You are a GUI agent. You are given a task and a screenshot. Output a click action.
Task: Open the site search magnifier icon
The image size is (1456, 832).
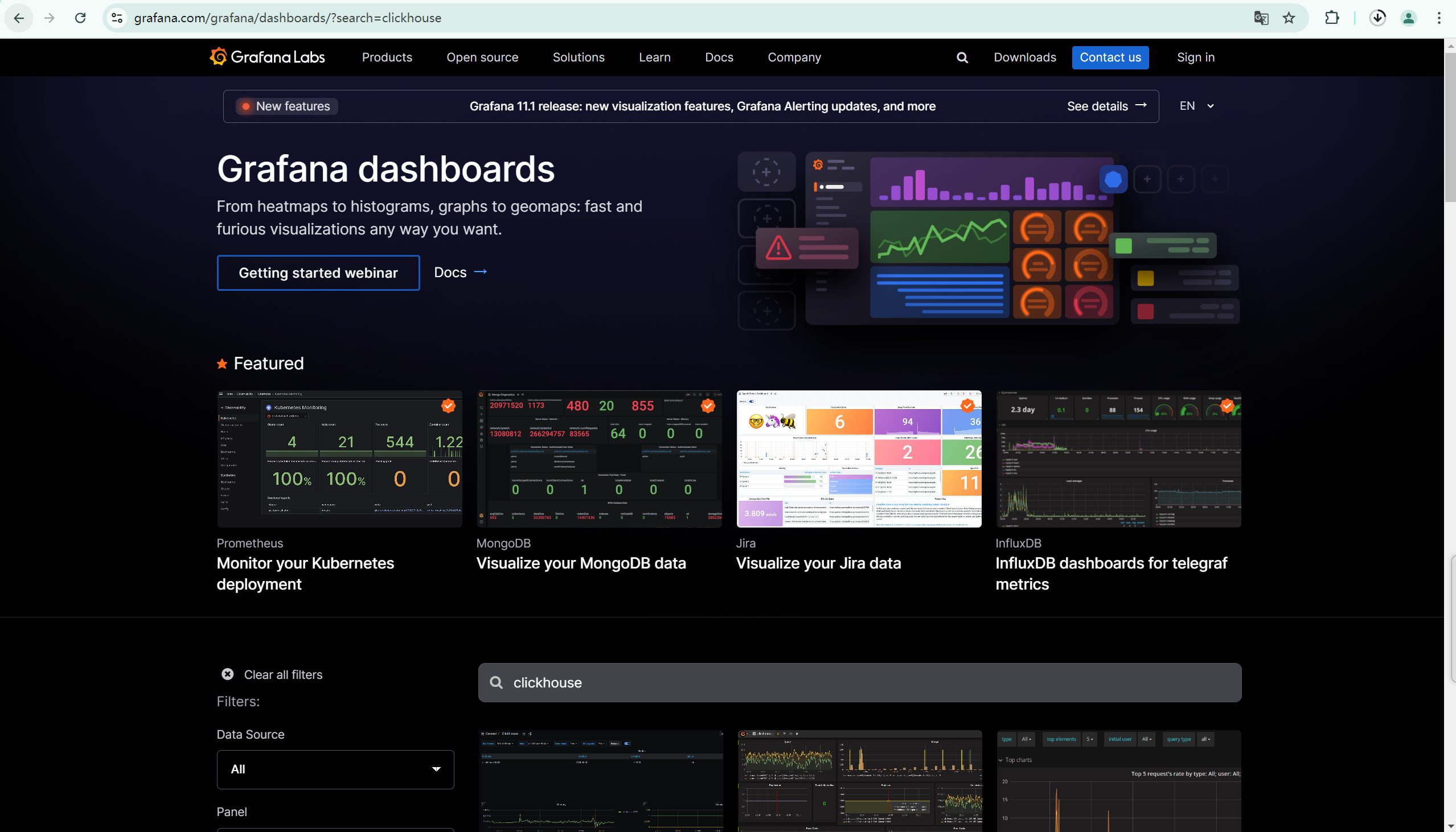coord(962,57)
